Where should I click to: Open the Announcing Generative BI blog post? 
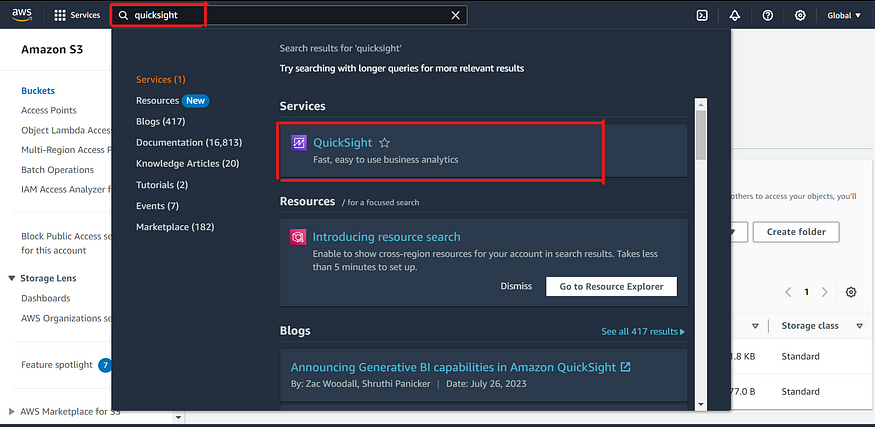(453, 367)
